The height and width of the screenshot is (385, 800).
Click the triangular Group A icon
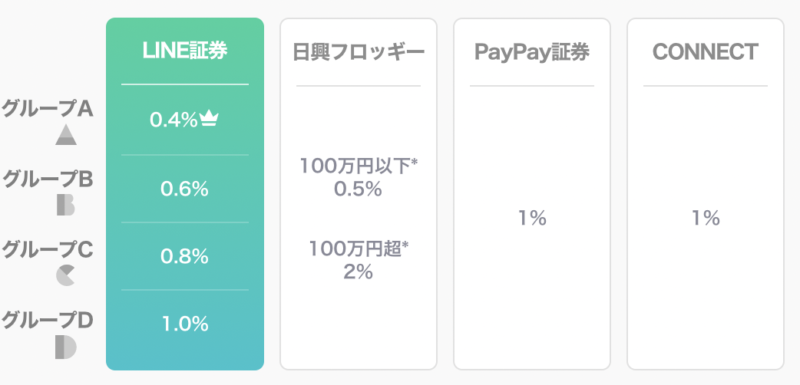pos(66,135)
